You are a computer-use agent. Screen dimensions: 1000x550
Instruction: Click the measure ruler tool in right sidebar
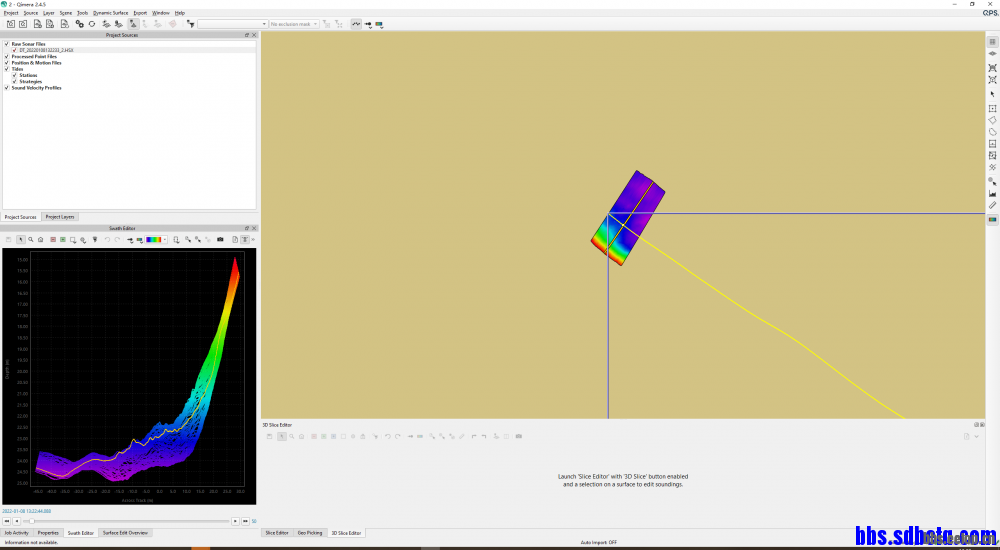pyautogui.click(x=992, y=205)
